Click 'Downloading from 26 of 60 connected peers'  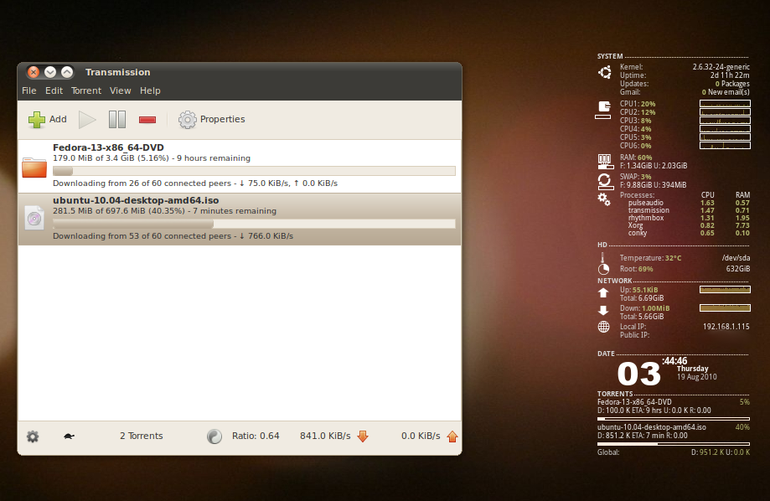point(142,183)
